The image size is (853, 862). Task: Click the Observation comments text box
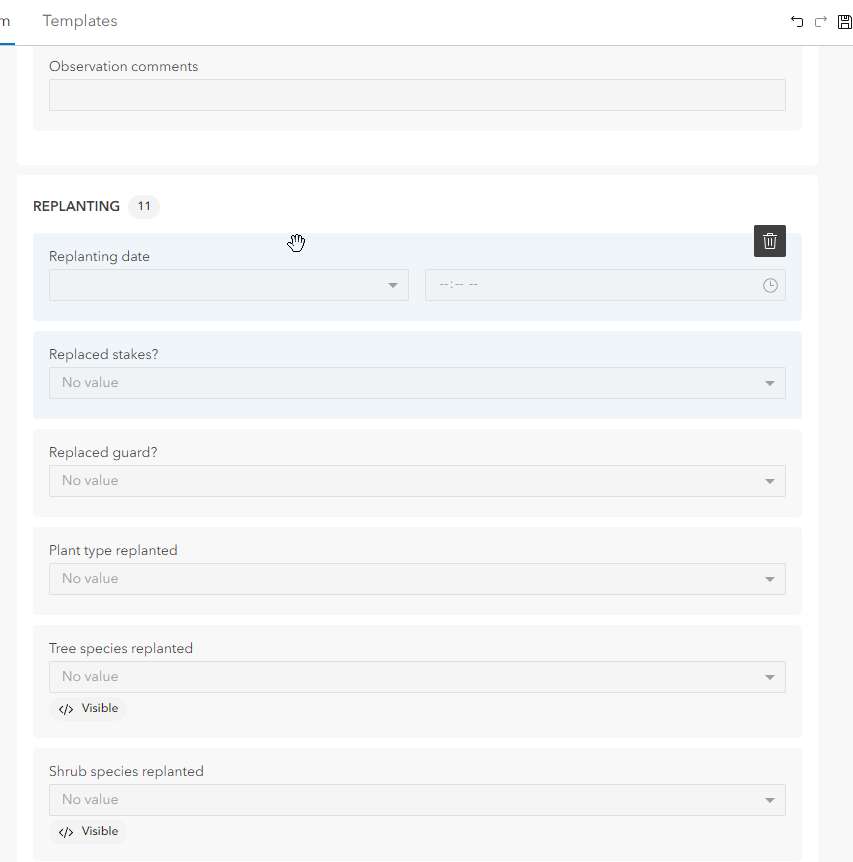(x=417, y=95)
